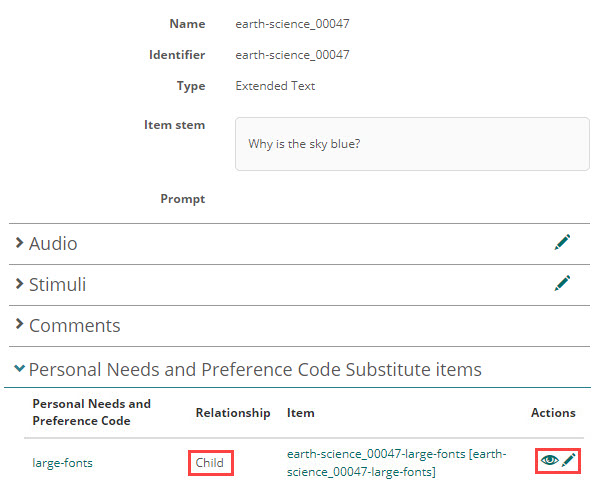Screen dimensions: 600x488
Task: Click the Personal Needs and Preference Code Substitute items heading
Action: click(x=255, y=369)
